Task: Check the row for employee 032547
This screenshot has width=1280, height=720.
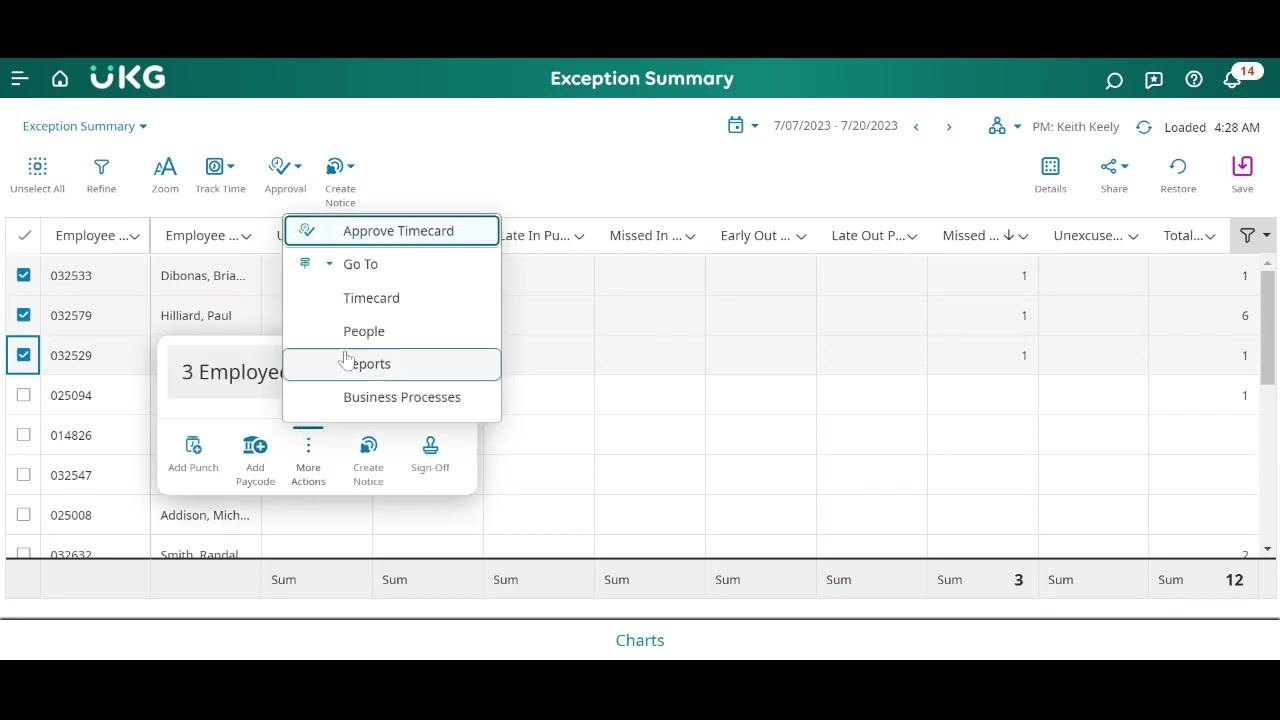Action: coord(24,475)
